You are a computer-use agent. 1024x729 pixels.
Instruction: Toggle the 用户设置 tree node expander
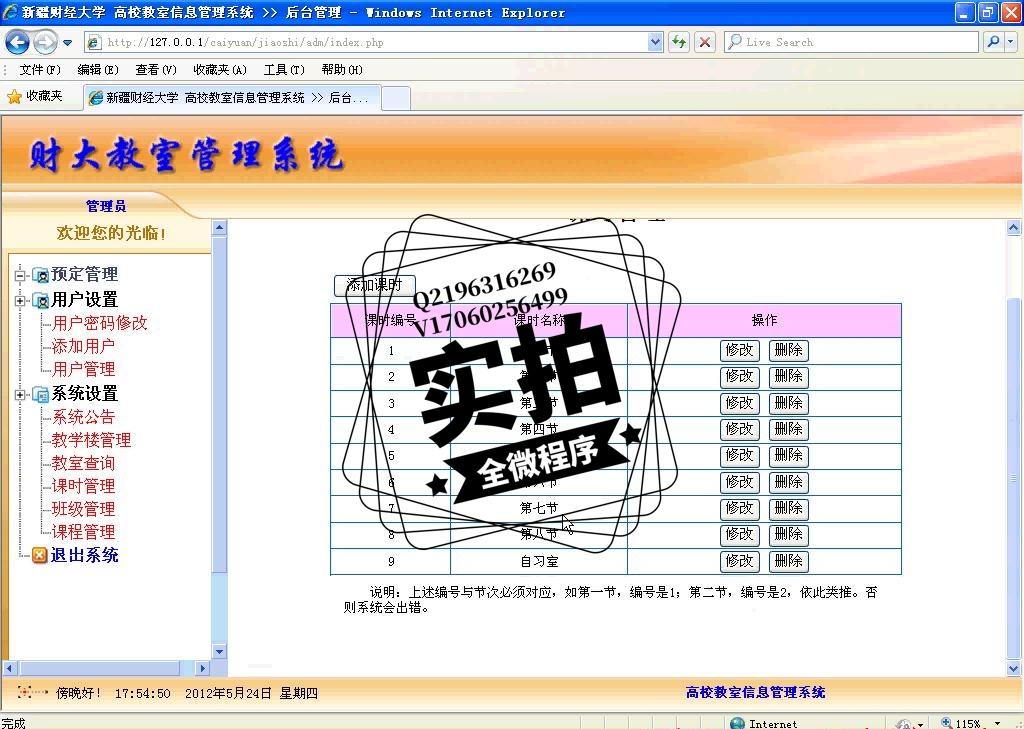point(20,301)
